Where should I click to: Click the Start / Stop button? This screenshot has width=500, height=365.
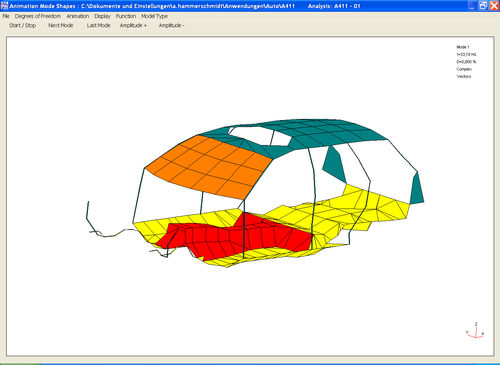click(22, 25)
